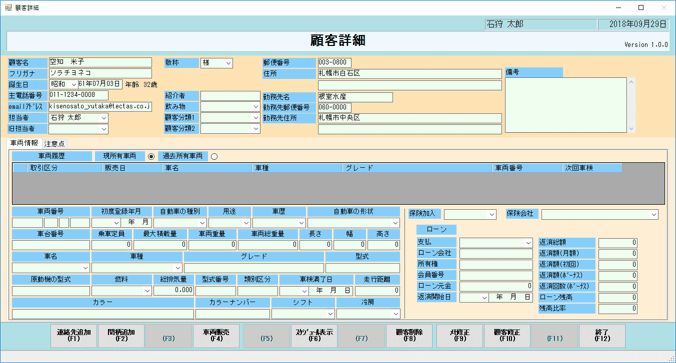The image size is (676, 363).
Task: Switch to the 車両情報 tab
Action: click(x=24, y=143)
